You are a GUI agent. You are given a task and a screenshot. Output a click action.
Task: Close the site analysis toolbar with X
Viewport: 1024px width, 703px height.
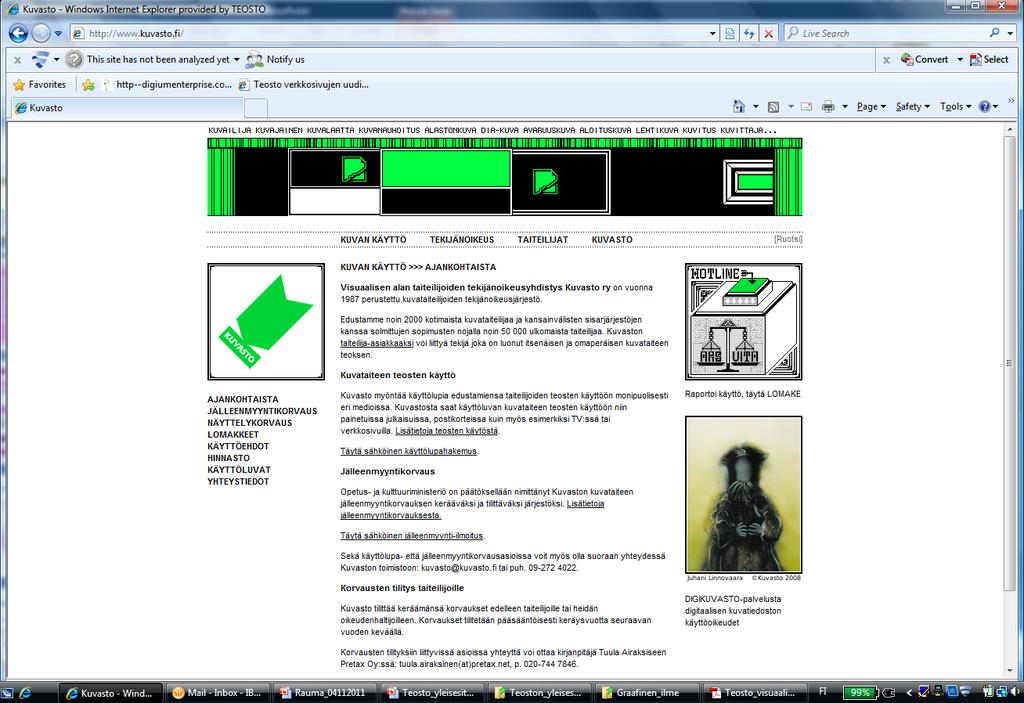pos(18,60)
